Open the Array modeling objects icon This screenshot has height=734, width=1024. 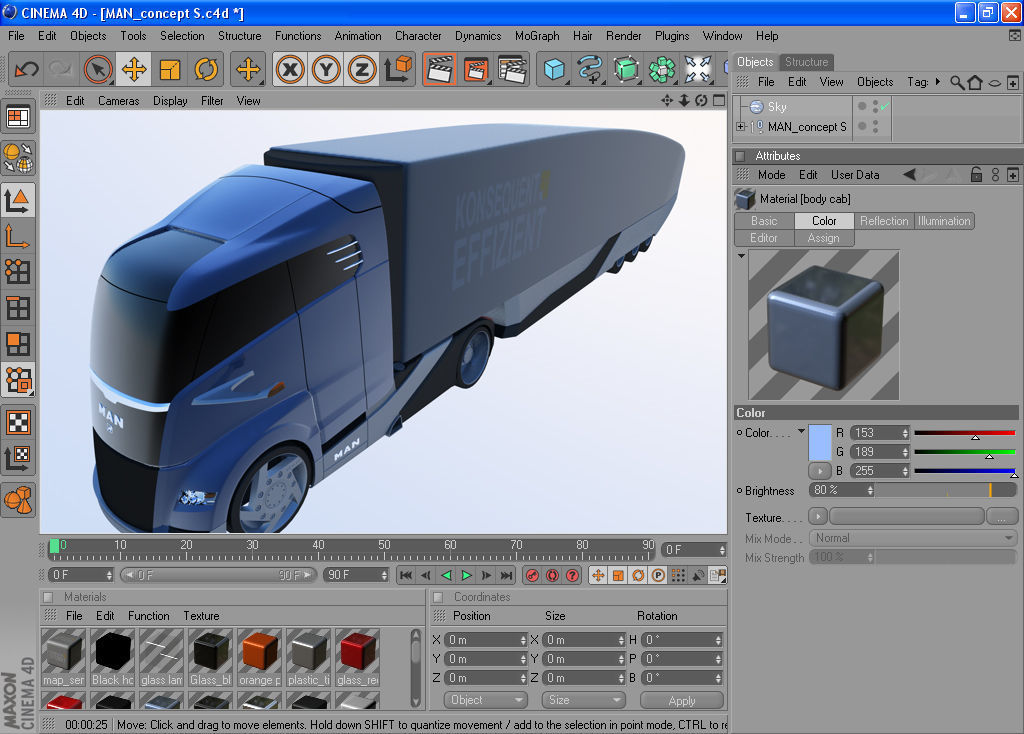tap(662, 69)
